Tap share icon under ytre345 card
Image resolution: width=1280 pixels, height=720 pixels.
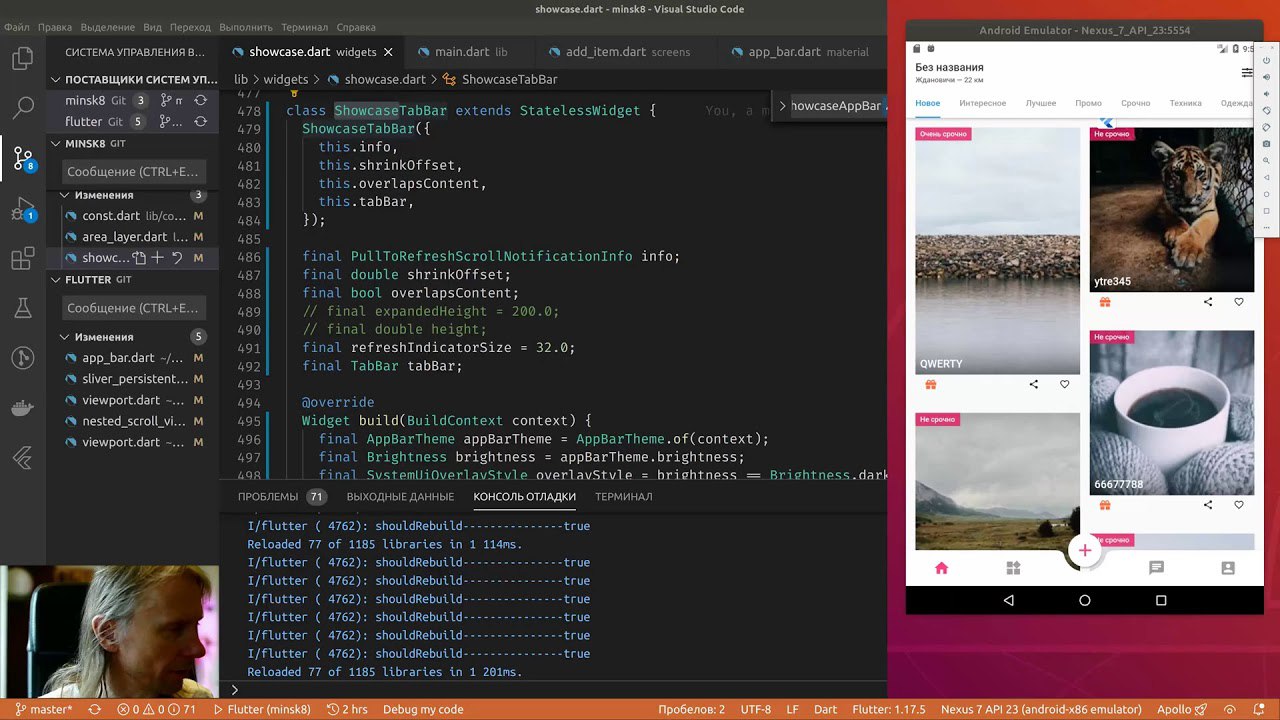1207,302
